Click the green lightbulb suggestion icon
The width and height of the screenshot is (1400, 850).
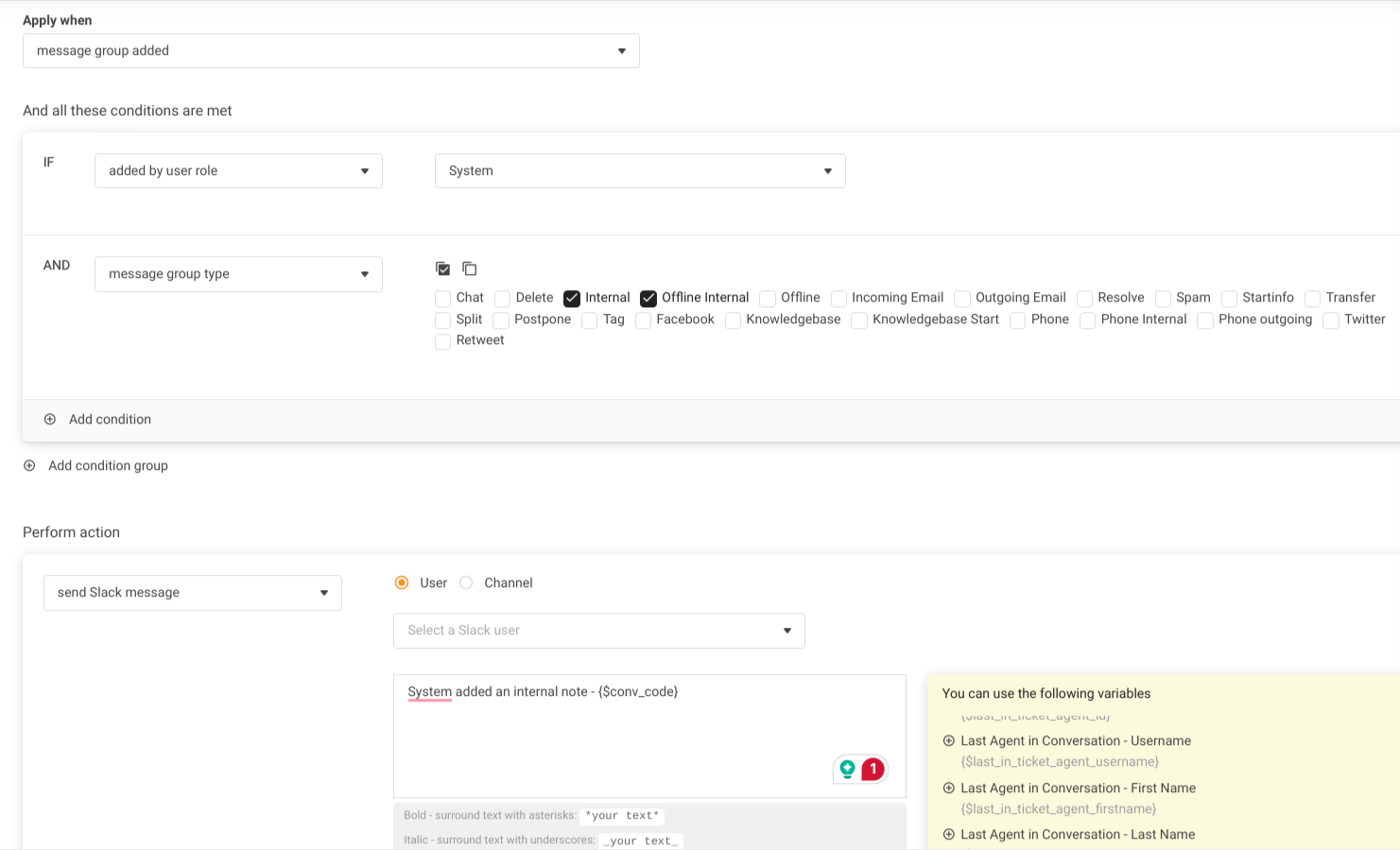[x=847, y=769]
